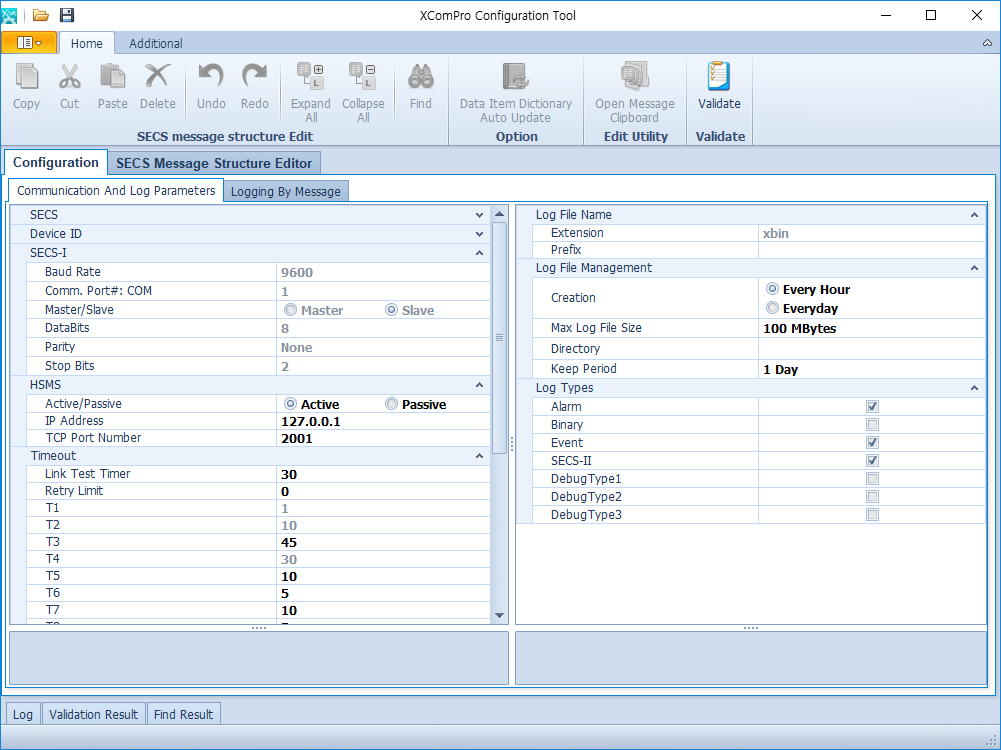Click the Expand All icon

(311, 76)
